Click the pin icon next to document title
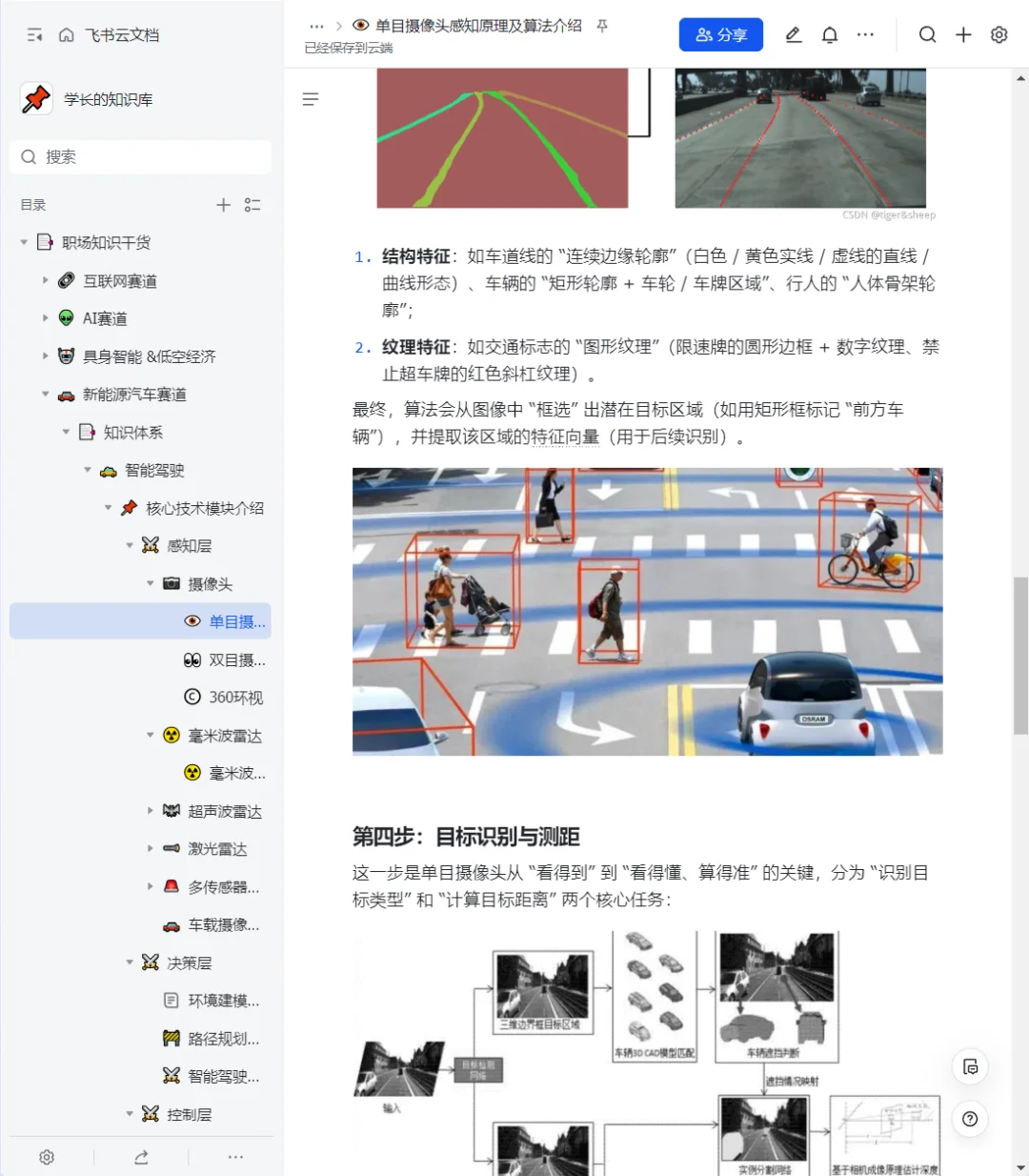Viewport: 1029px width, 1176px height. 601,27
